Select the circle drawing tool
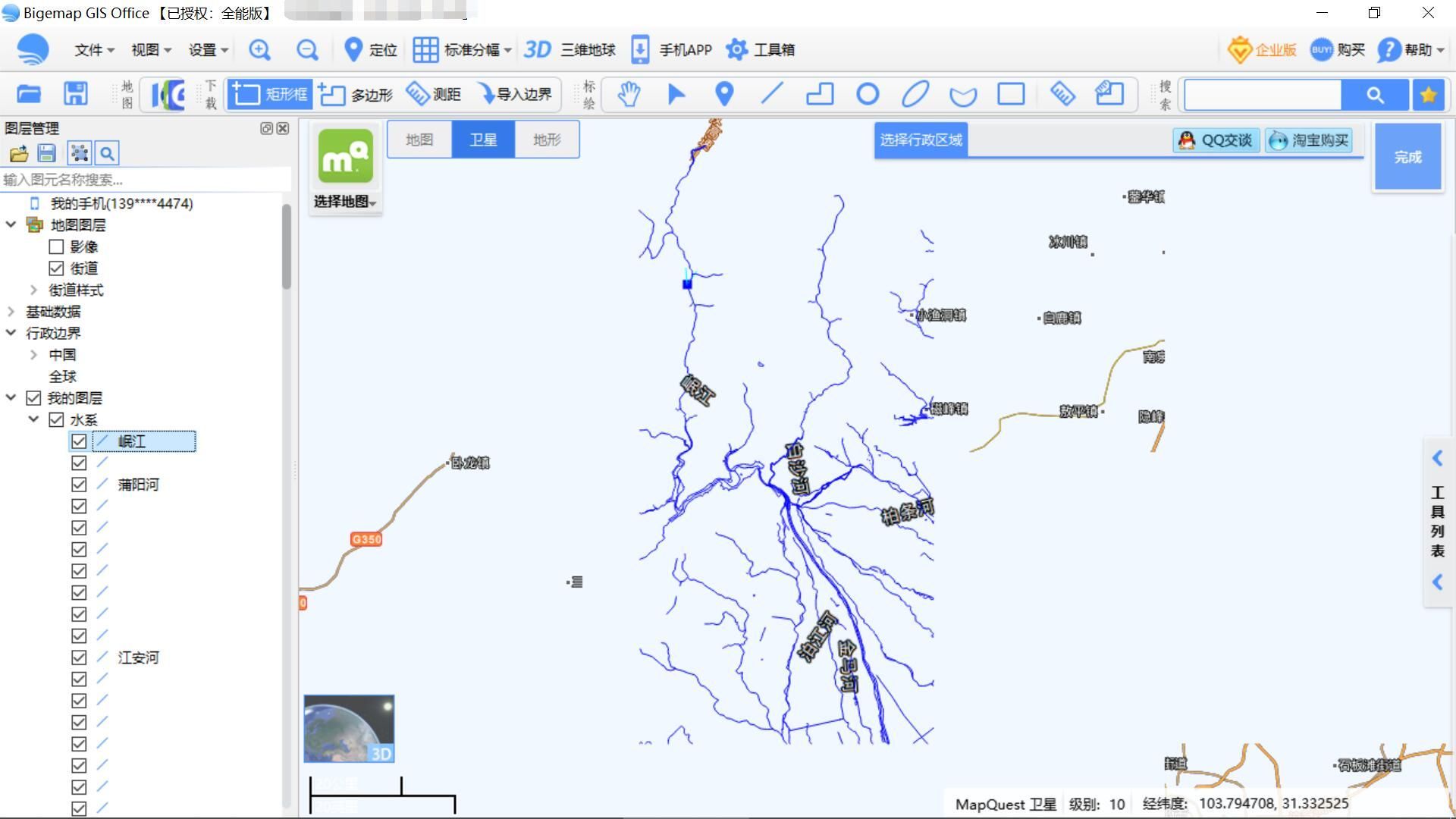This screenshot has height=819, width=1456. (x=868, y=95)
